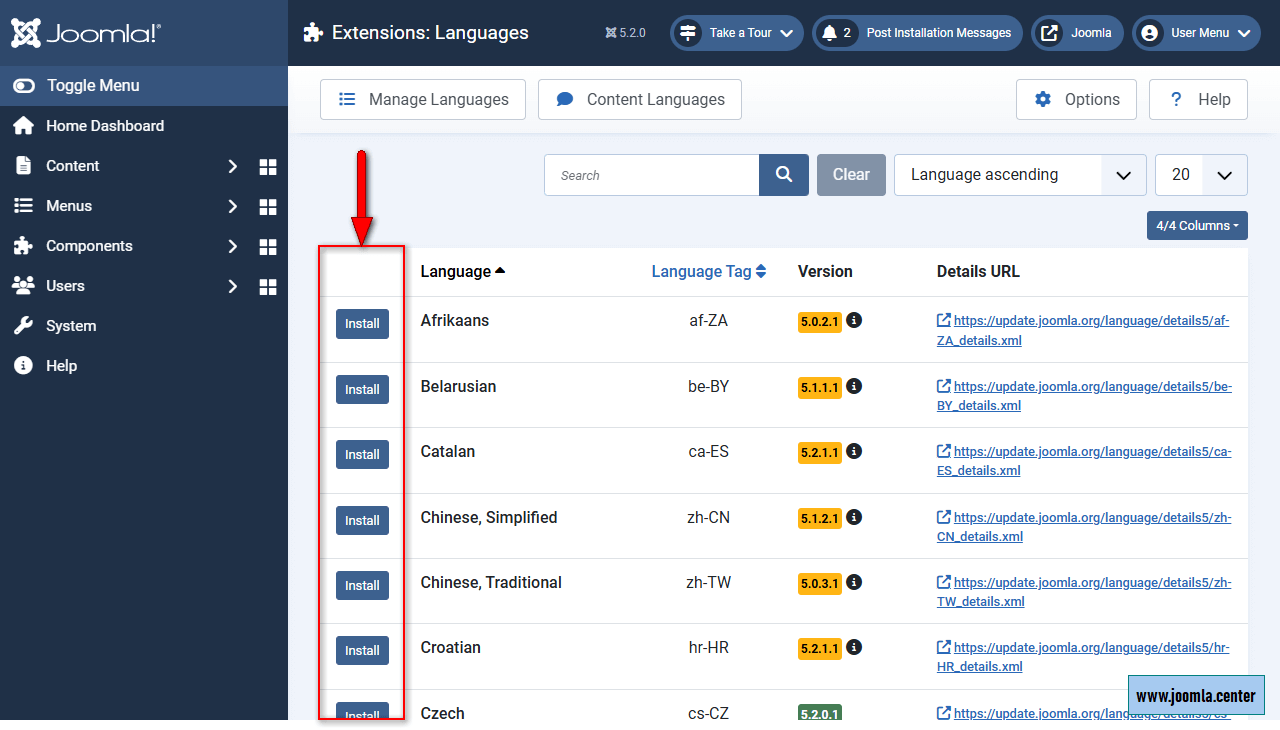The height and width of the screenshot is (730, 1280).
Task: Click the zh-CN language tag cell
Action: 709,518
